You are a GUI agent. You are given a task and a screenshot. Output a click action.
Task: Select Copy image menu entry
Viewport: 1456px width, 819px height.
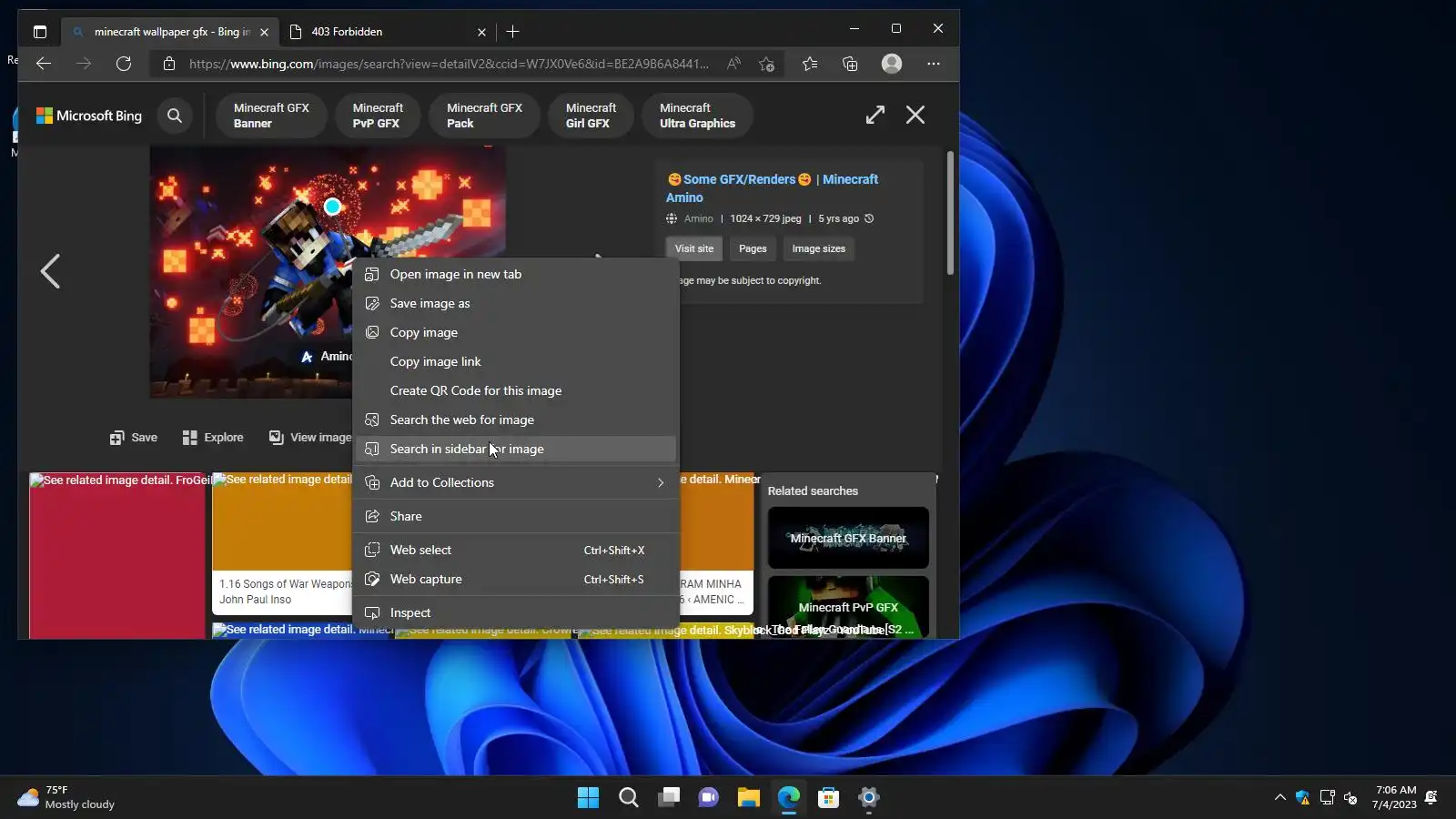tap(517, 332)
